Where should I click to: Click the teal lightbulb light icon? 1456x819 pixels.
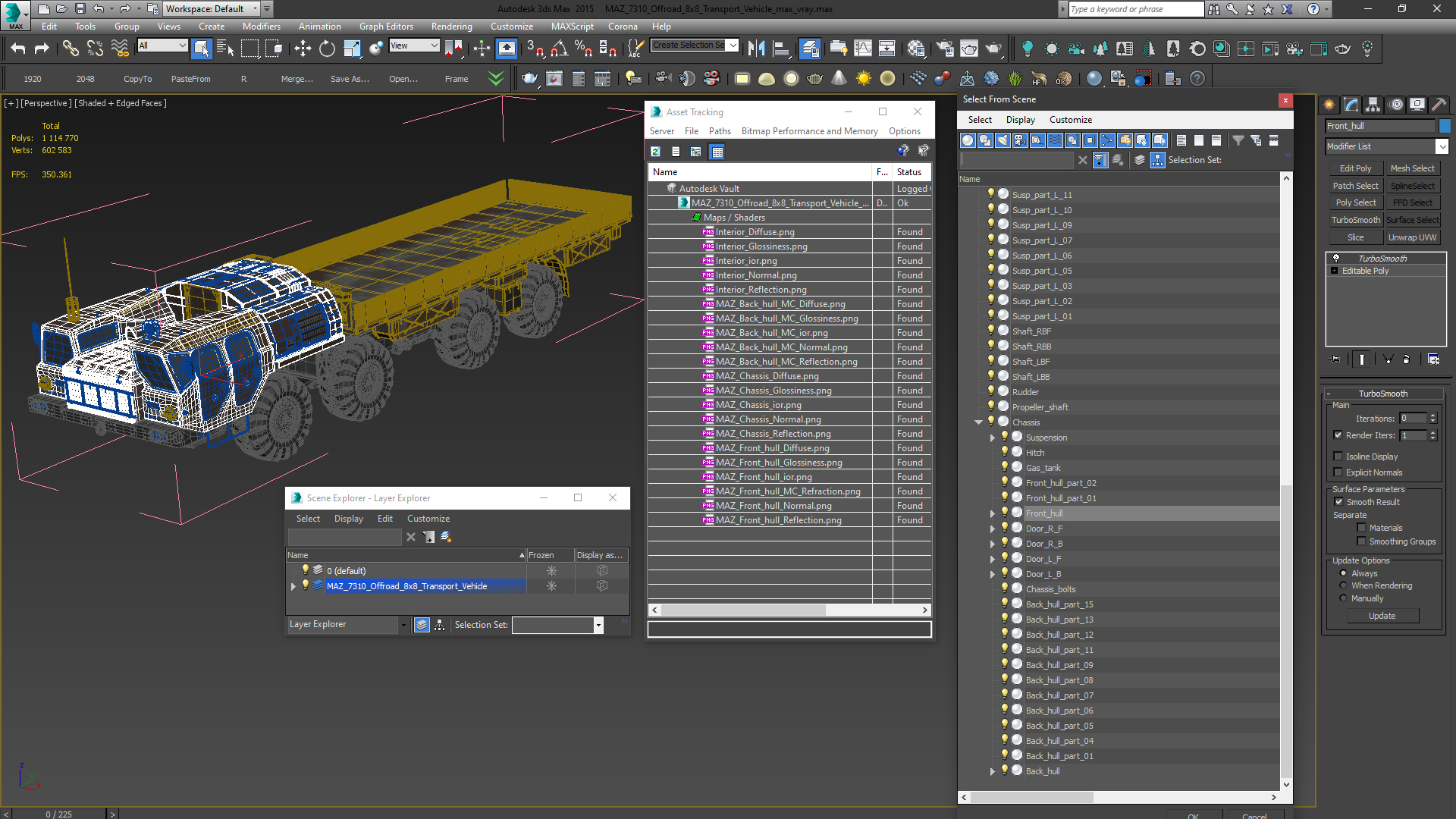1028,49
